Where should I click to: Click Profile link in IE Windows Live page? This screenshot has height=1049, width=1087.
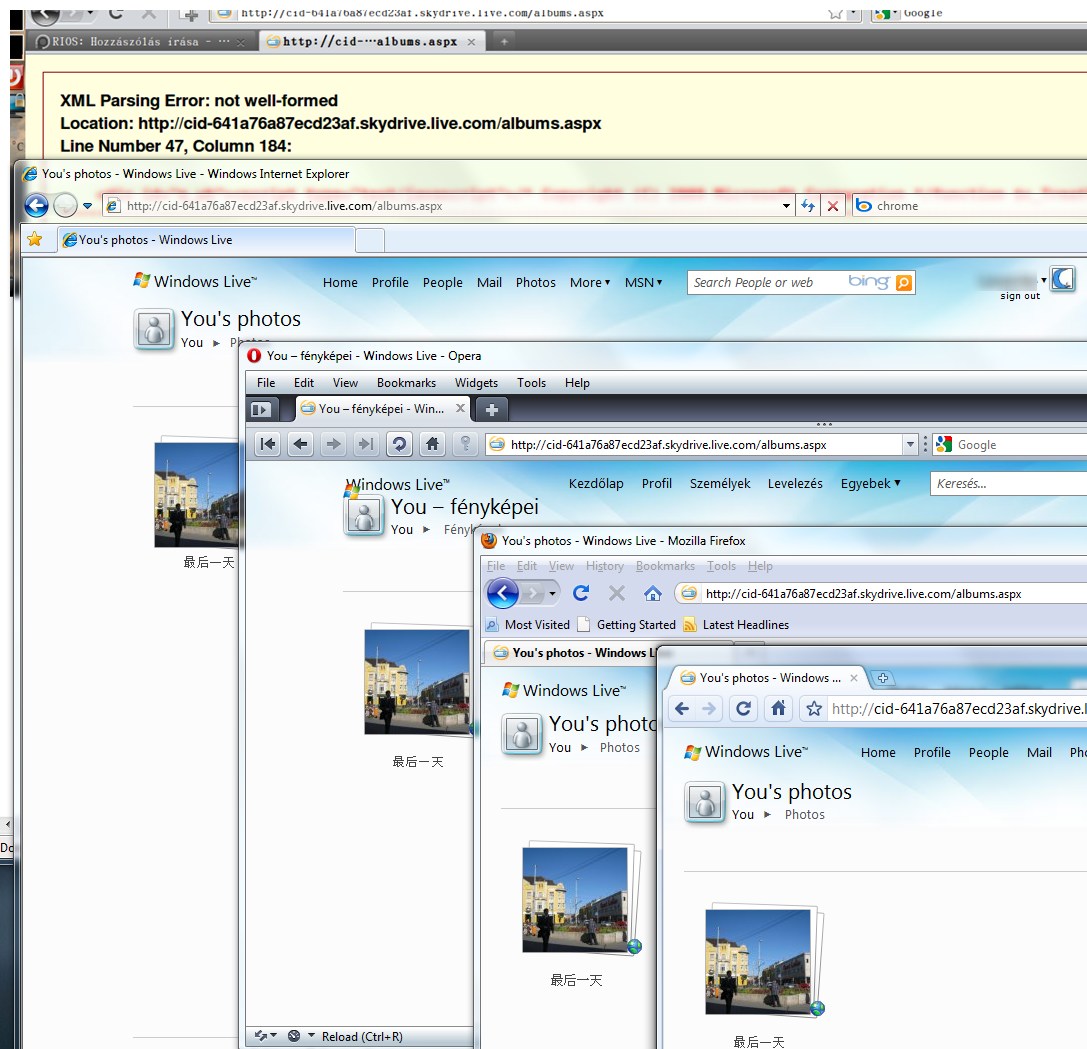[390, 282]
